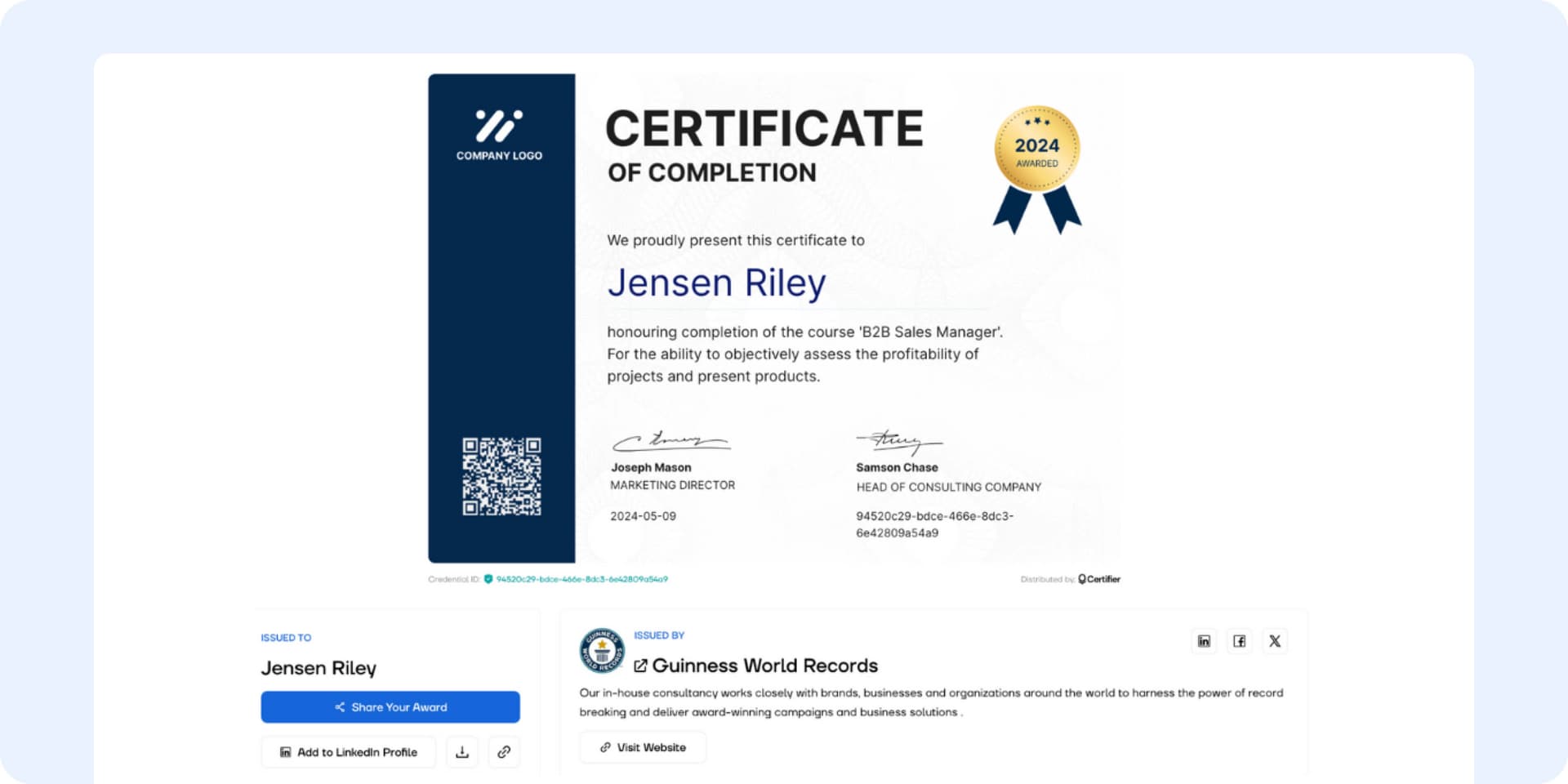Post the certificate on X

point(1275,641)
